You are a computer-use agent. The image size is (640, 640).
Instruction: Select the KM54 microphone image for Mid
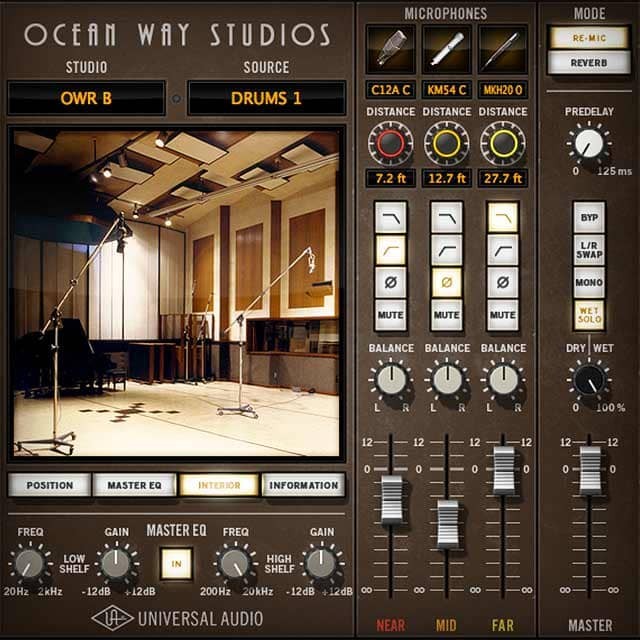446,48
